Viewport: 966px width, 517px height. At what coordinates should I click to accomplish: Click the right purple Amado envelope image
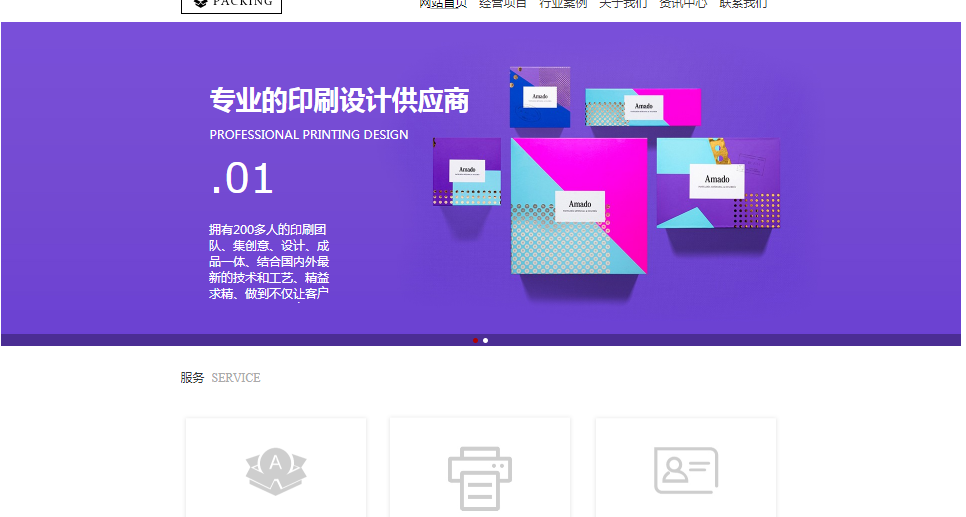(718, 182)
